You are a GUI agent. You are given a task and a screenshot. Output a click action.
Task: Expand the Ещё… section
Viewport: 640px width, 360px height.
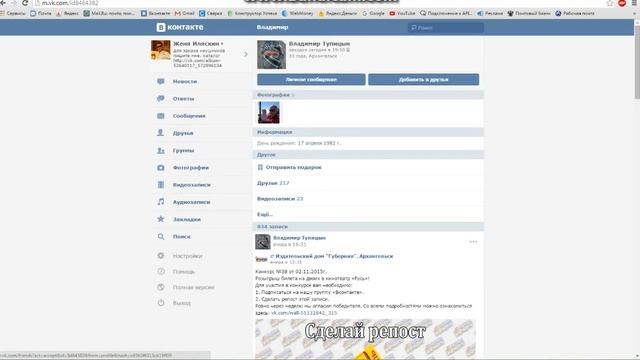tap(265, 214)
